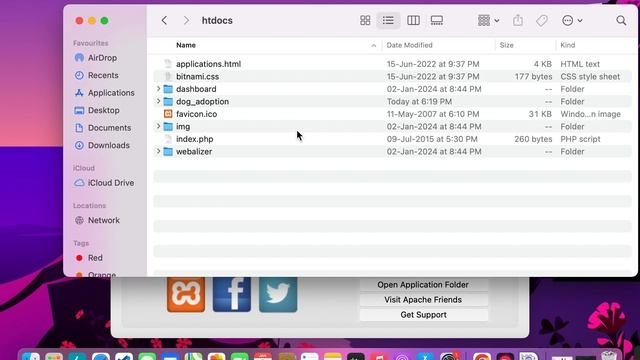Open the group-by options dropdown
This screenshot has height=360, width=640.
click(x=489, y=20)
